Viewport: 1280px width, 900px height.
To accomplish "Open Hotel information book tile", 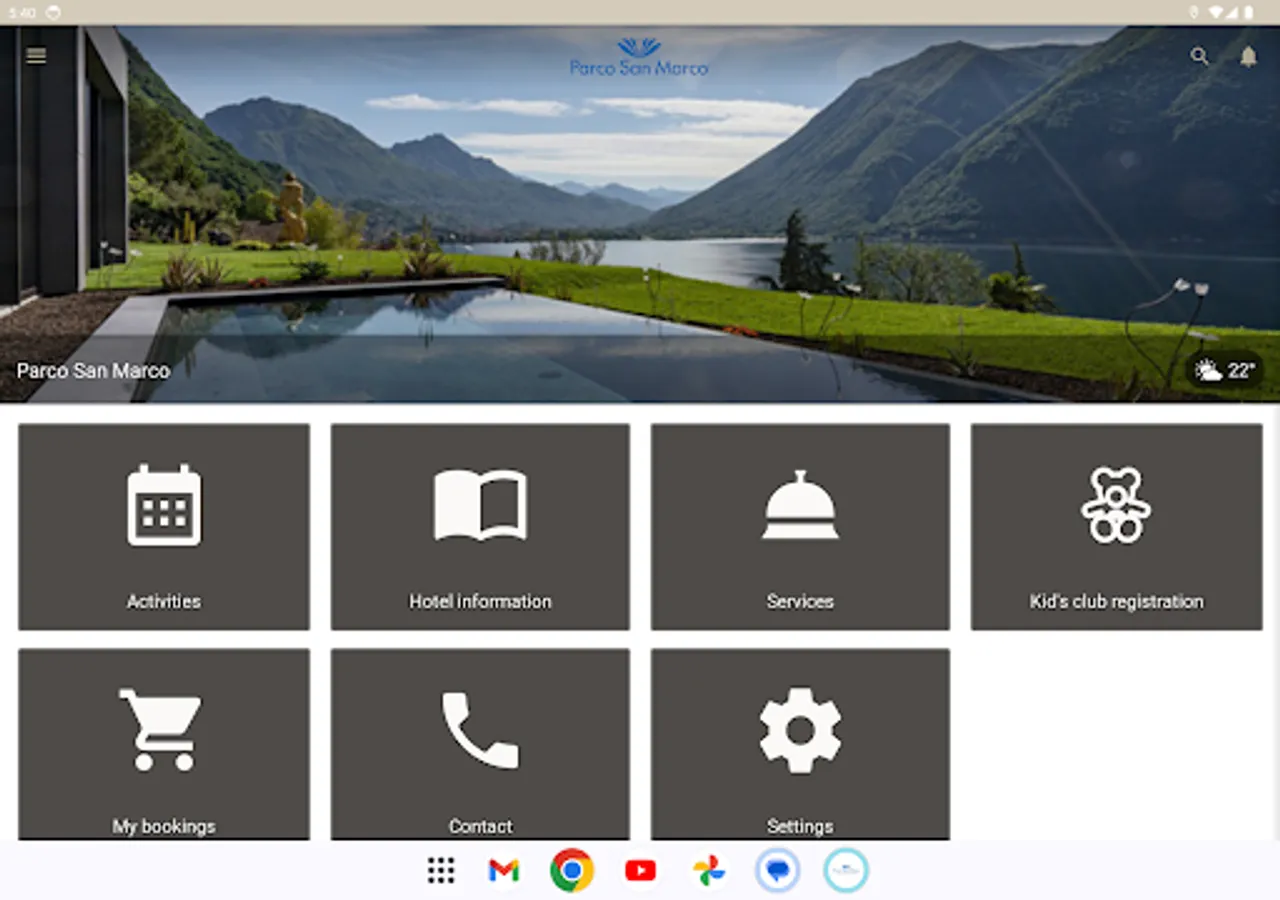I will [480, 527].
